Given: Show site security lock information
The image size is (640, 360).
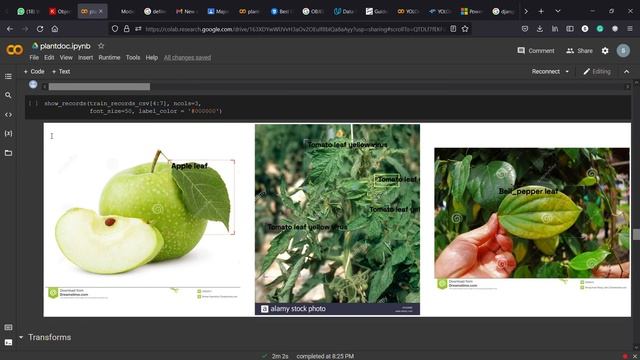Looking at the screenshot, I should click(x=127, y=29).
